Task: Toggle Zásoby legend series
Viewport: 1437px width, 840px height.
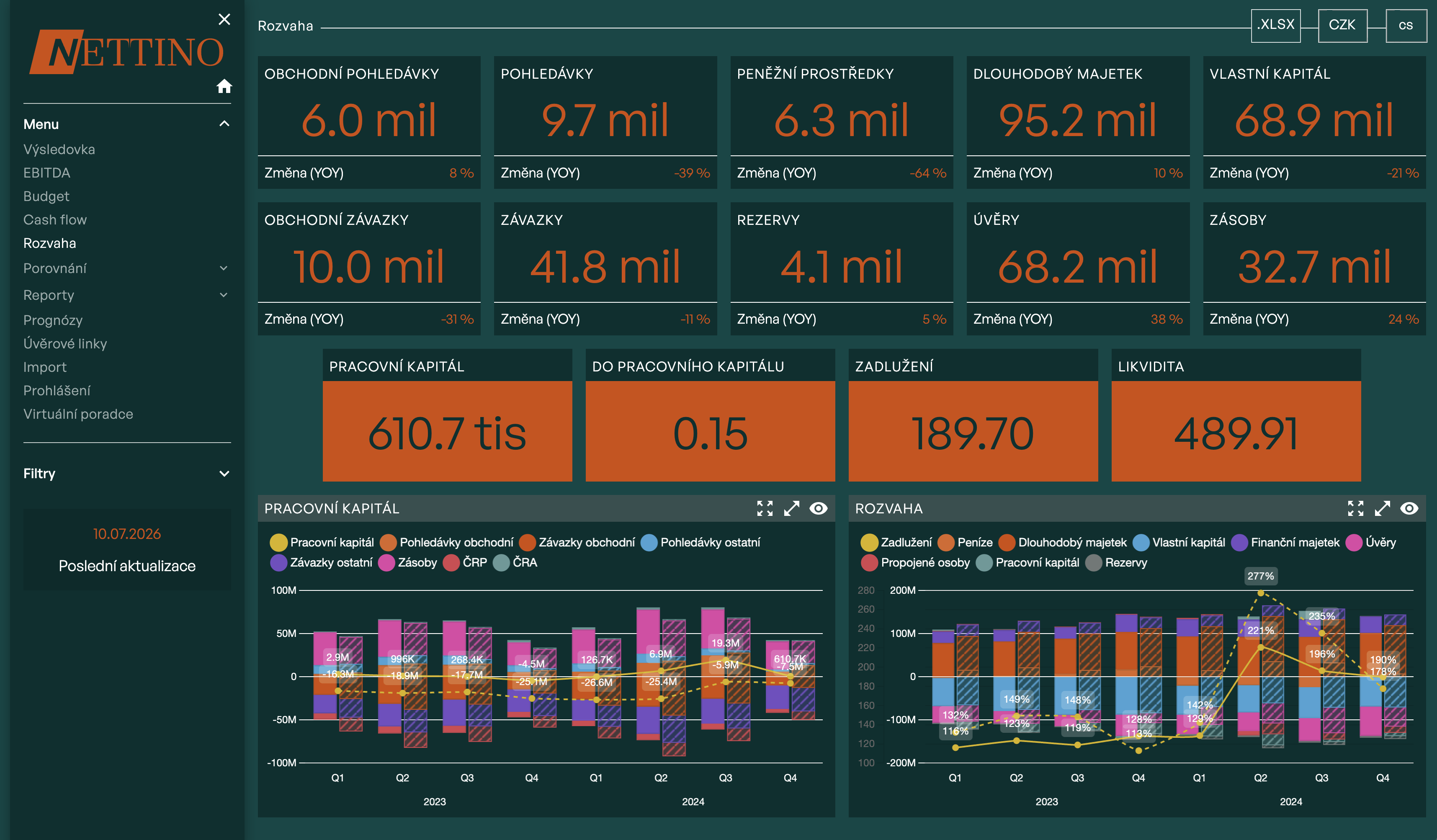Action: point(408,562)
